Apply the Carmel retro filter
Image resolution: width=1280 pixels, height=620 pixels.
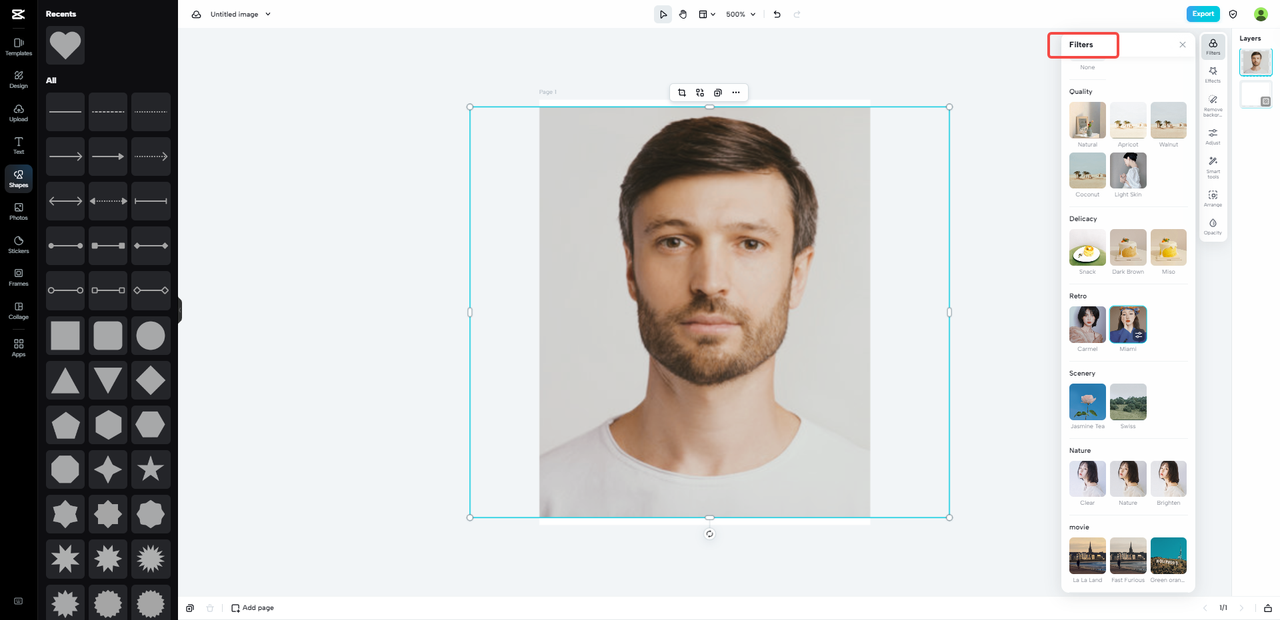pyautogui.click(x=1087, y=324)
